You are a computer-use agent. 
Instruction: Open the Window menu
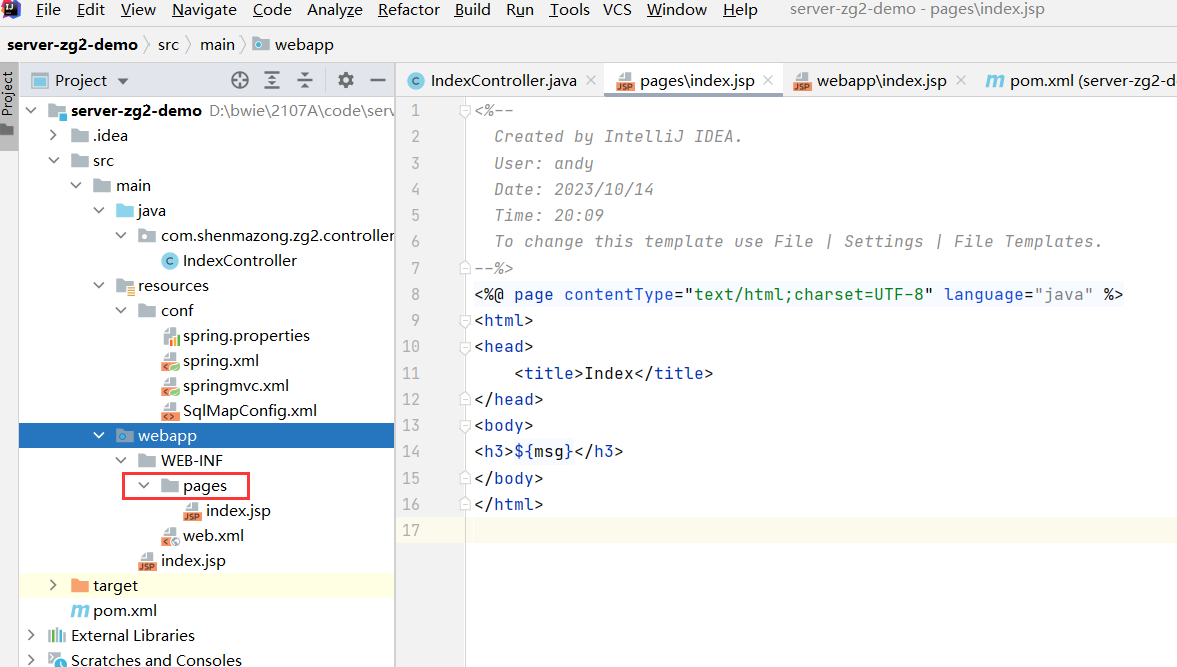pos(676,10)
